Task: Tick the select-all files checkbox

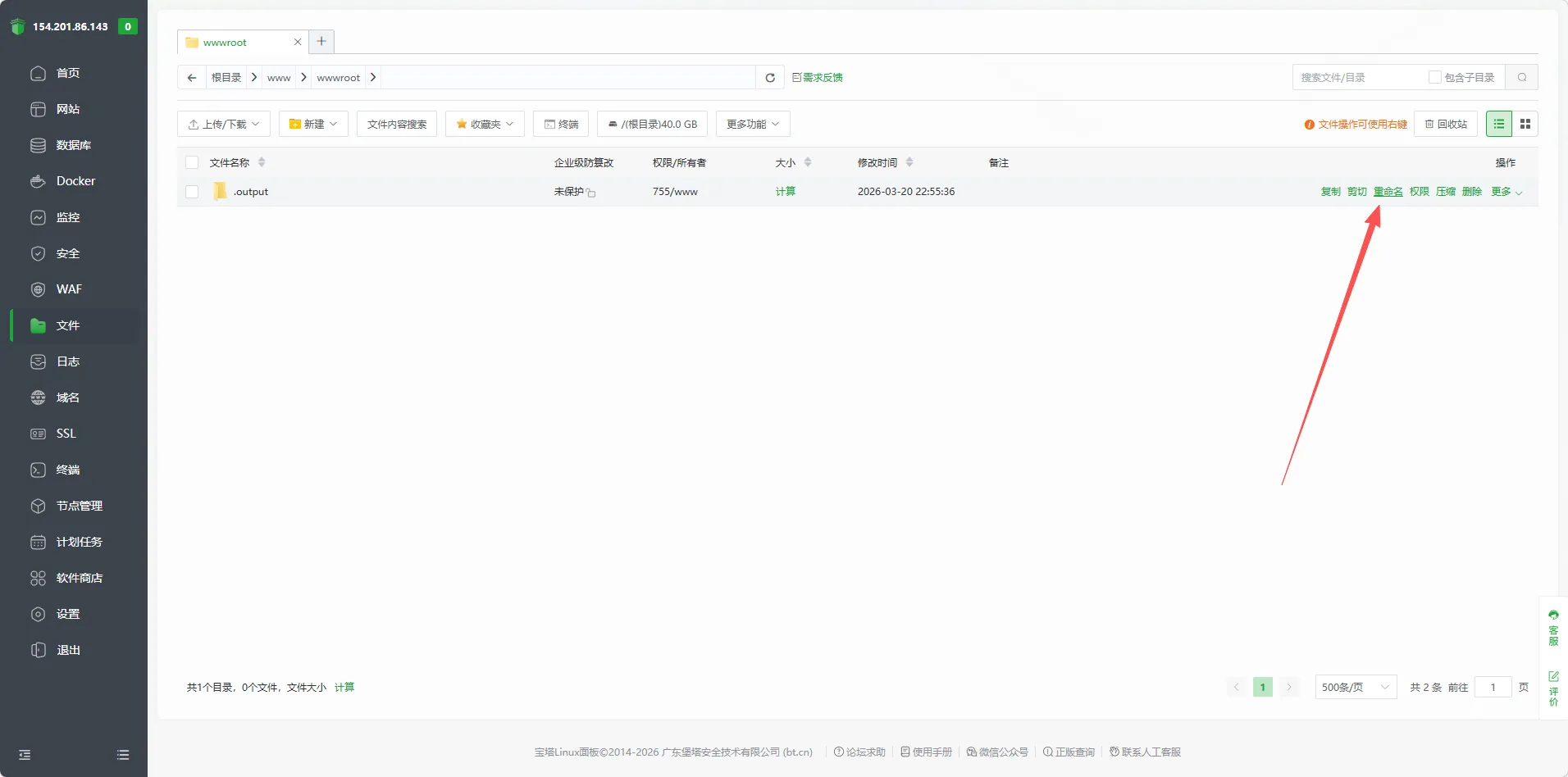Action: point(192,162)
